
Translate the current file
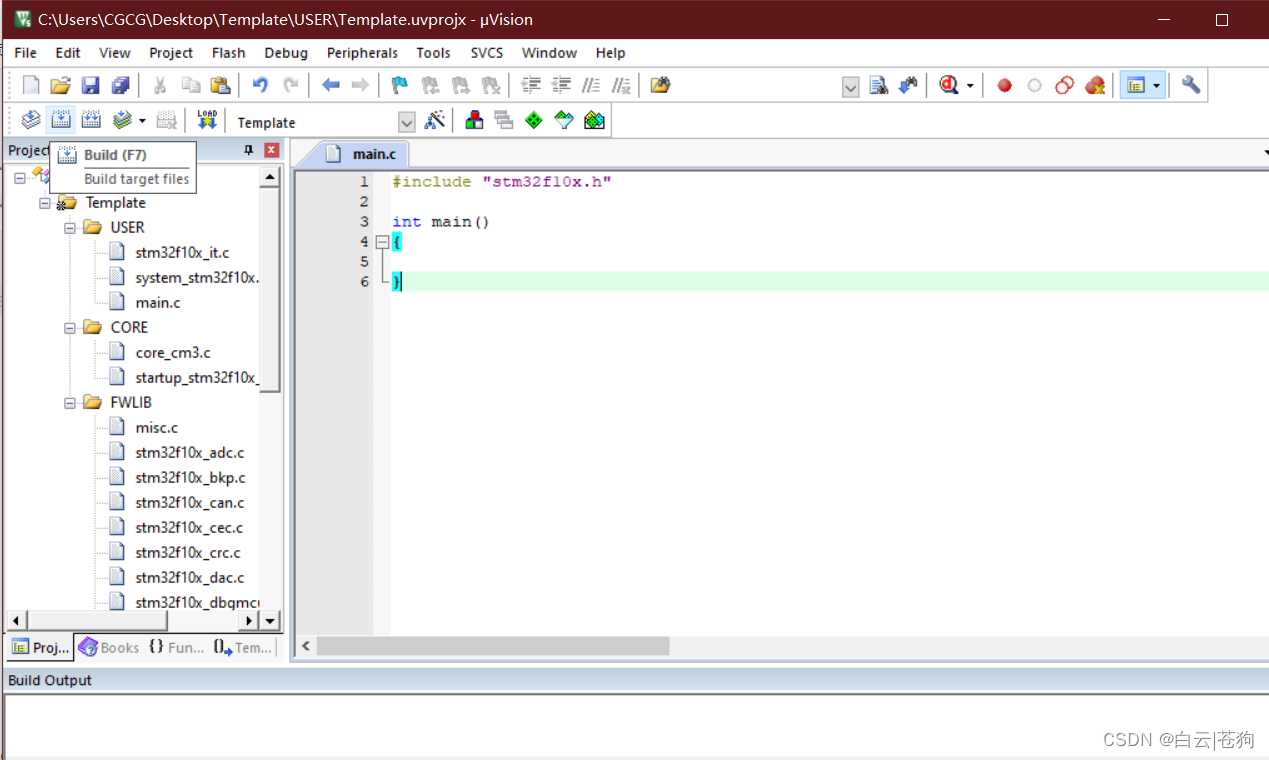(x=31, y=120)
